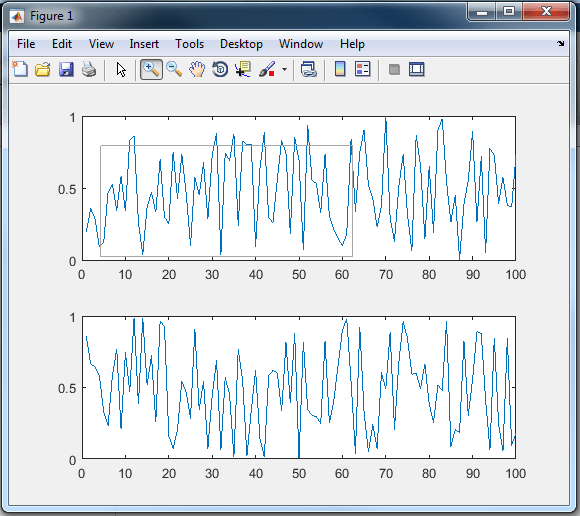
Task: Open a file with the folder icon
Action: (43, 69)
